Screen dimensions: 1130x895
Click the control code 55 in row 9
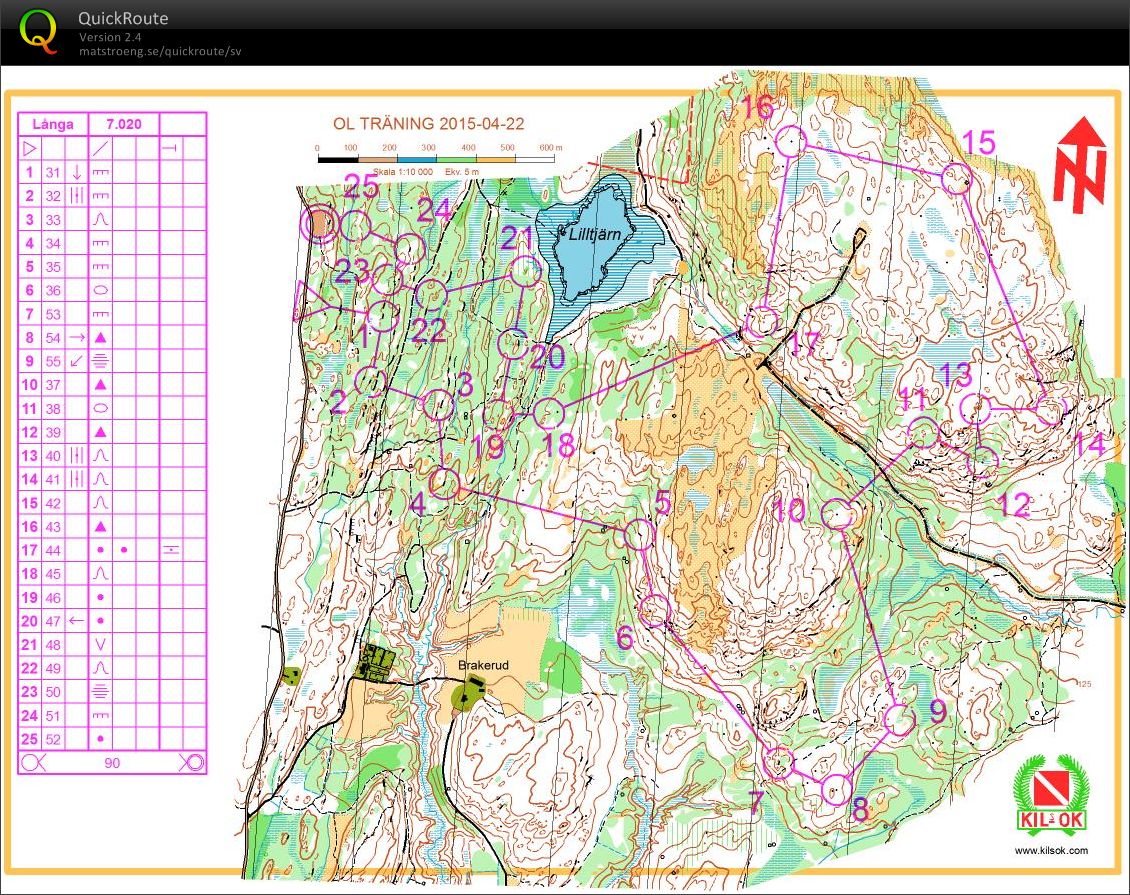pyautogui.click(x=53, y=361)
